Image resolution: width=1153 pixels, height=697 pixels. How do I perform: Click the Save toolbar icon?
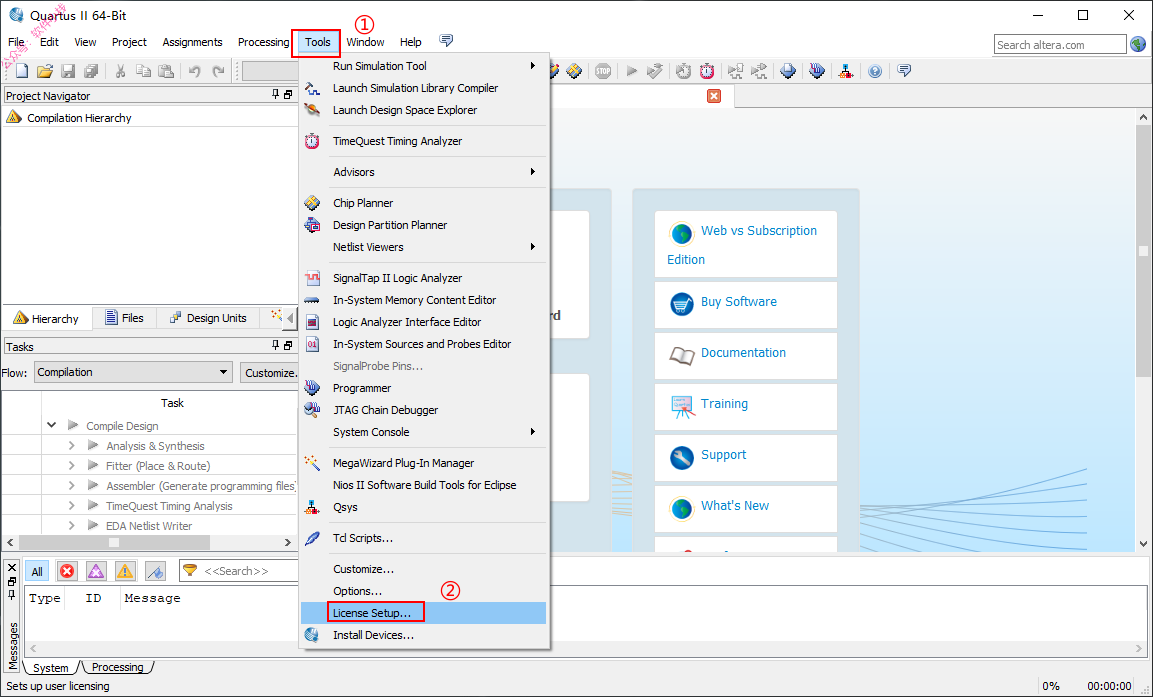coord(68,71)
